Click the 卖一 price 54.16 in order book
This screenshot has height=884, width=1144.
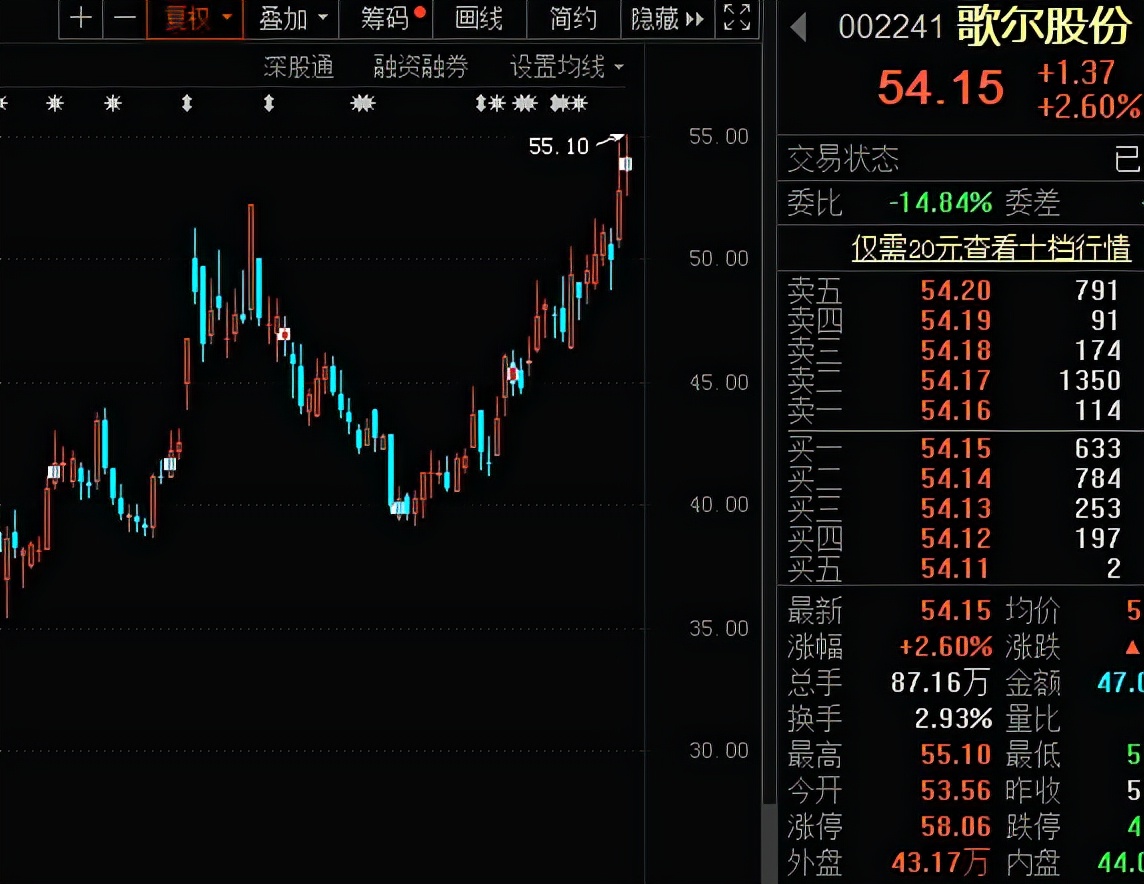(x=955, y=410)
